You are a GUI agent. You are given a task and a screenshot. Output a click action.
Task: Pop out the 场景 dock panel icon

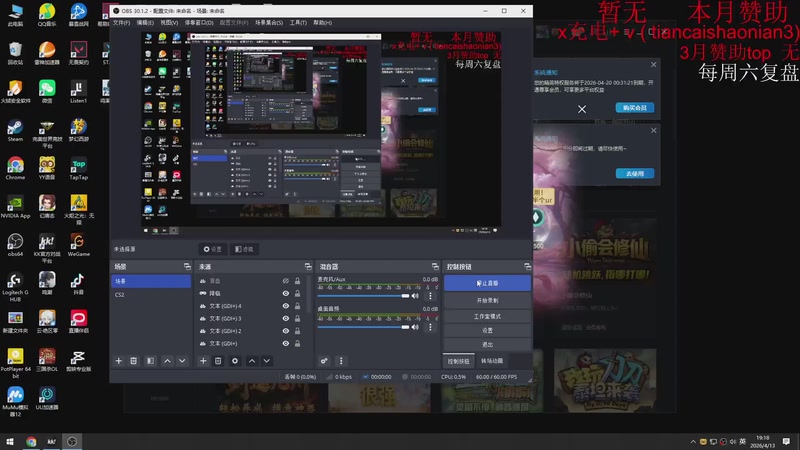(187, 266)
